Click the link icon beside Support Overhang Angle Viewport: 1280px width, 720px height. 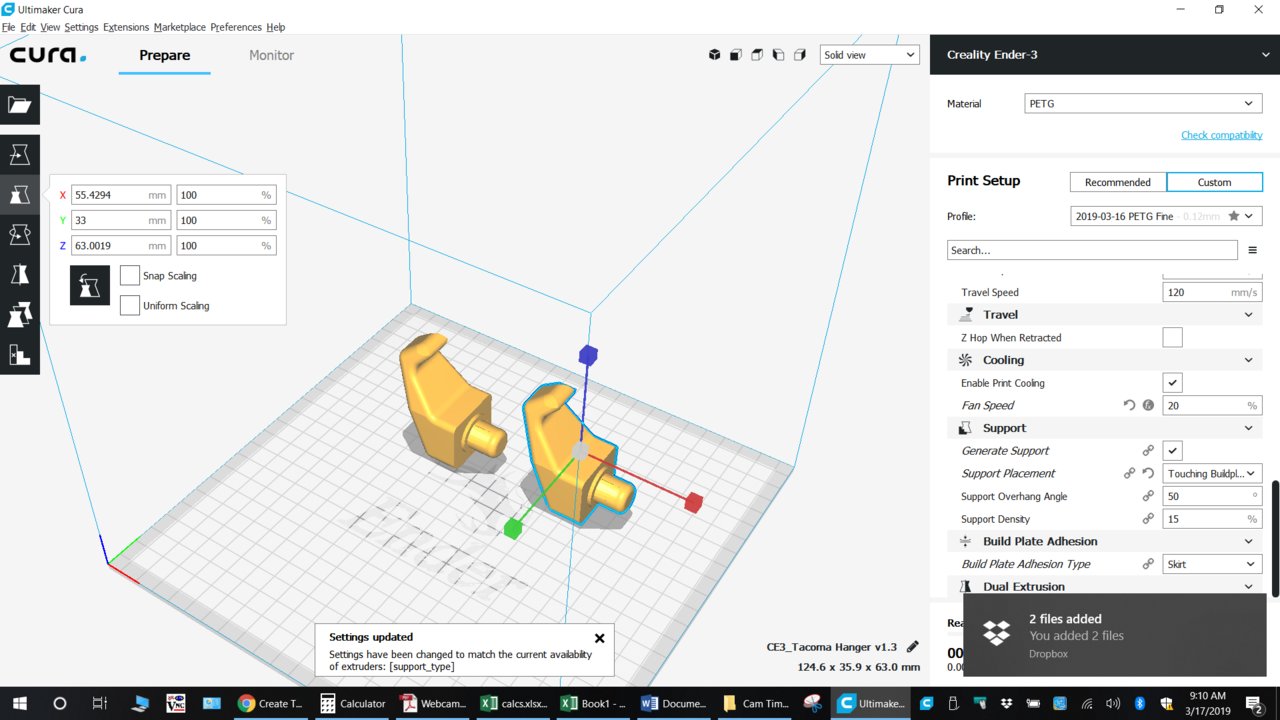(x=1148, y=496)
